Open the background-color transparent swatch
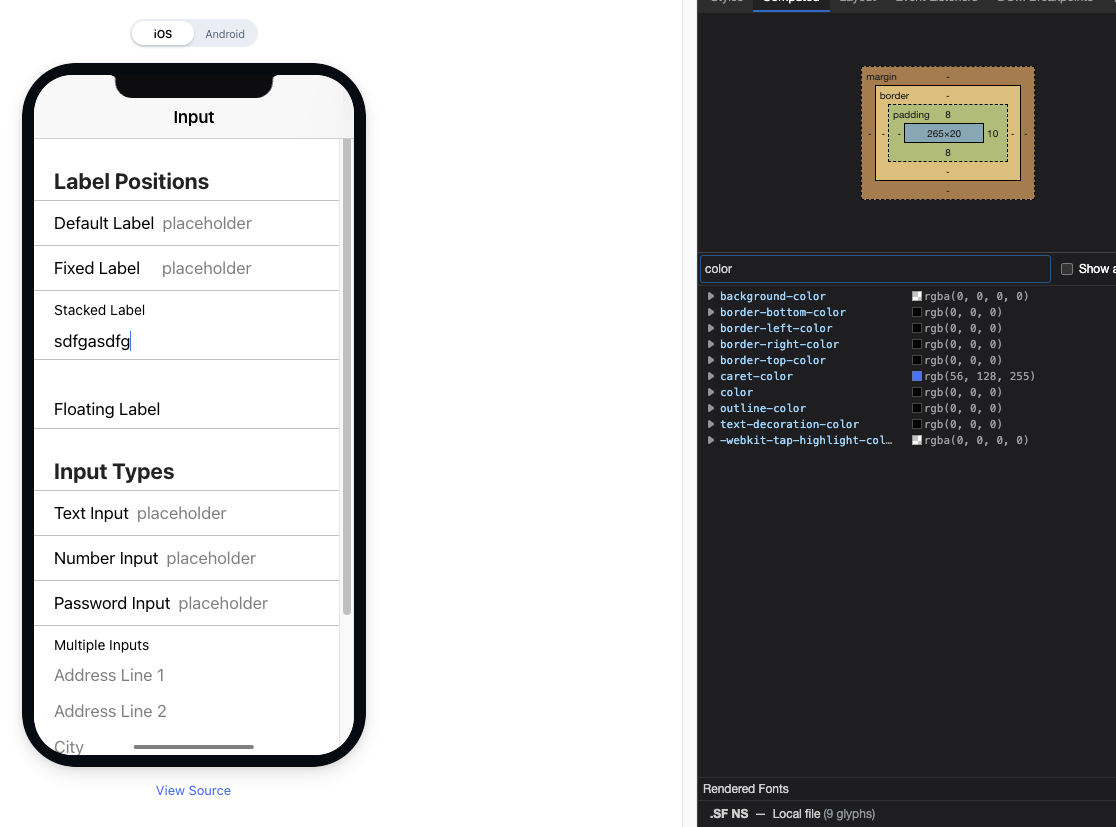This screenshot has height=827, width=1116. [x=917, y=296]
